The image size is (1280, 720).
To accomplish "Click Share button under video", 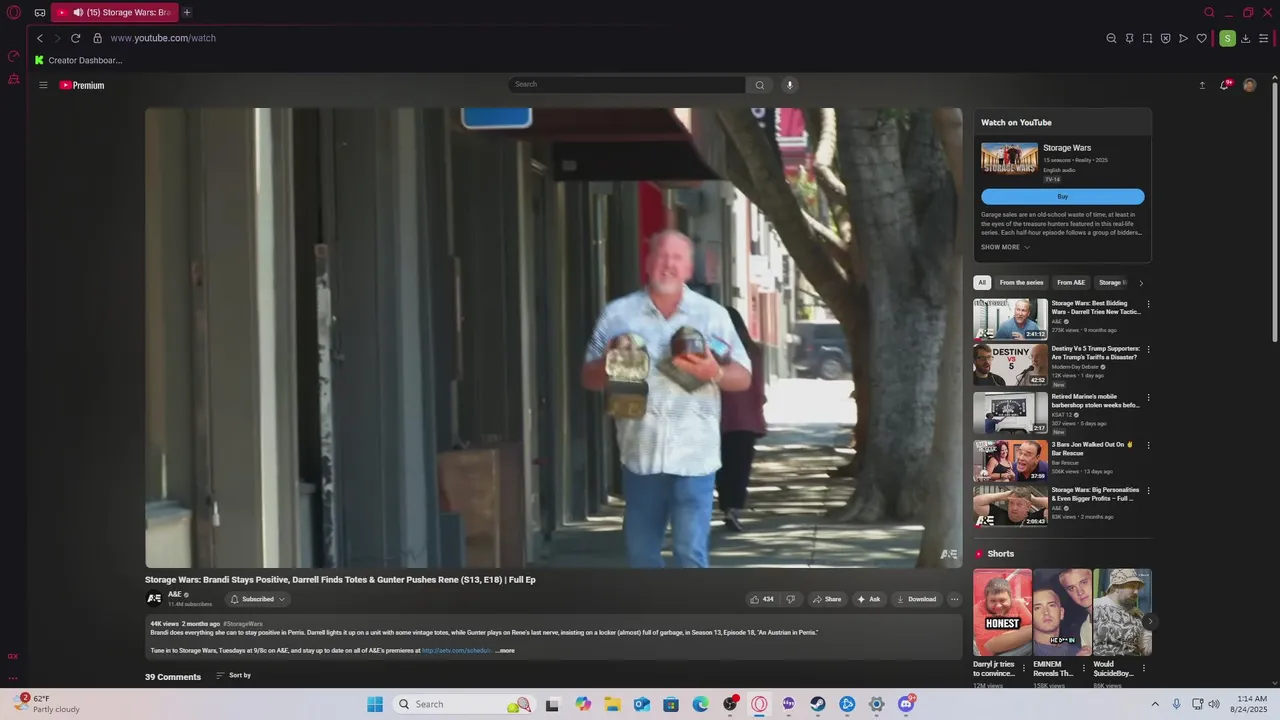I will 826,599.
